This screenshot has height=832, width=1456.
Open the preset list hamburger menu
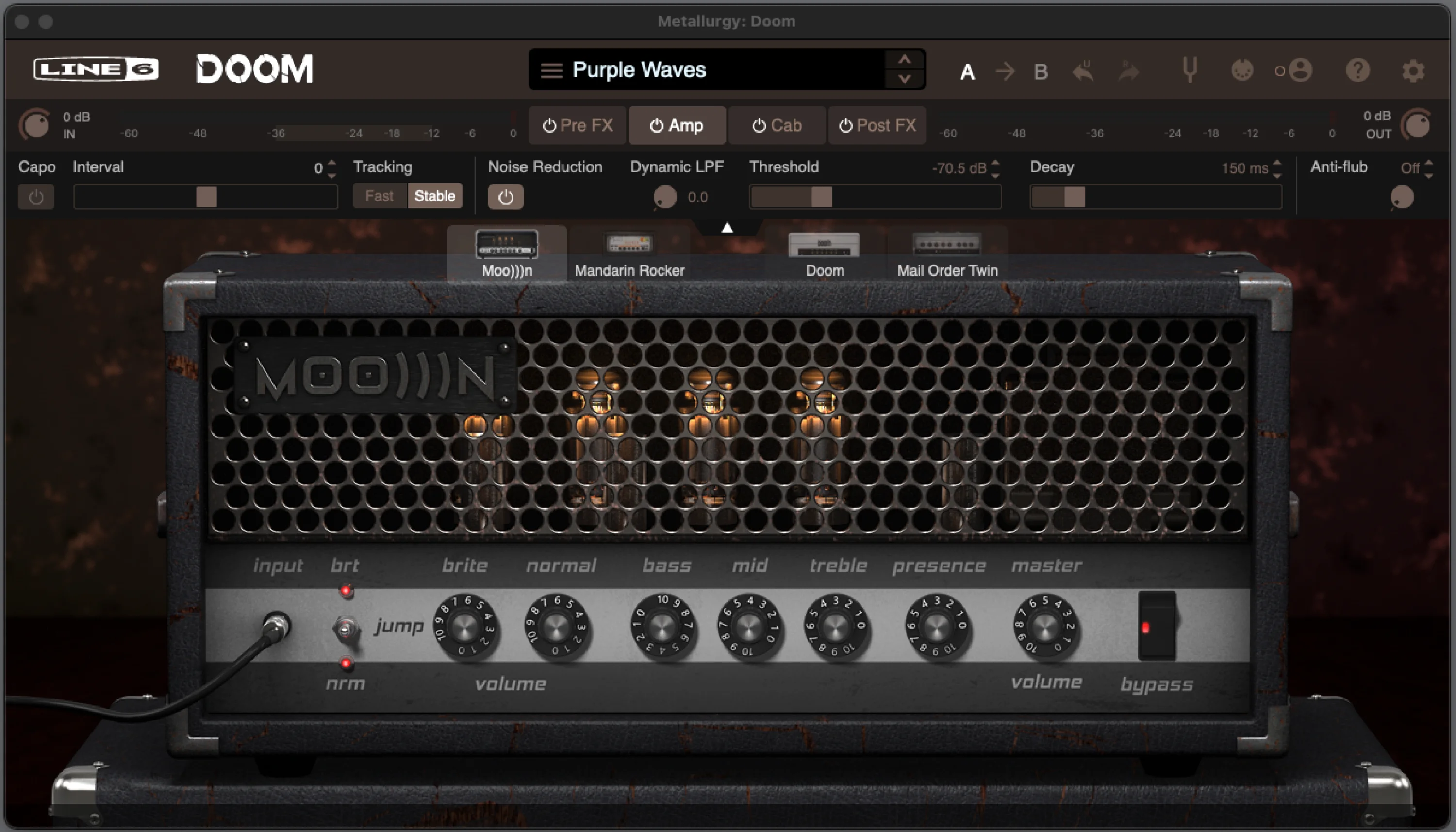click(551, 70)
